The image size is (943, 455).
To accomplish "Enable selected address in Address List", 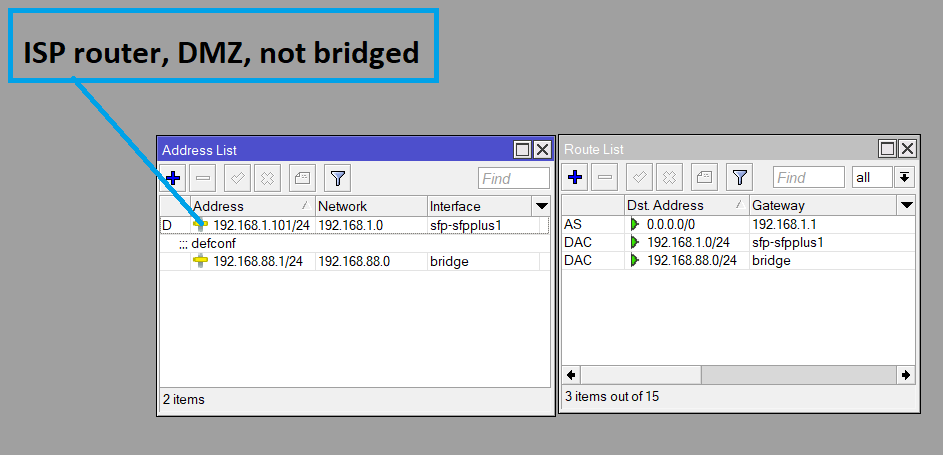I will 238,178.
